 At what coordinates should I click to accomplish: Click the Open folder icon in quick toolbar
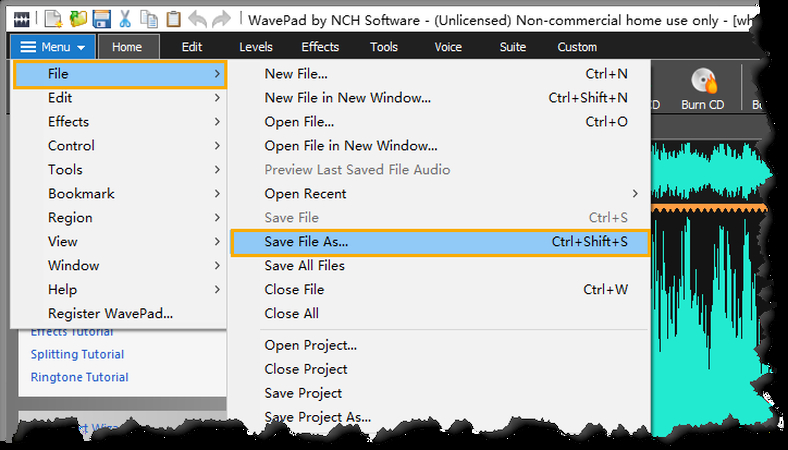[x=77, y=18]
